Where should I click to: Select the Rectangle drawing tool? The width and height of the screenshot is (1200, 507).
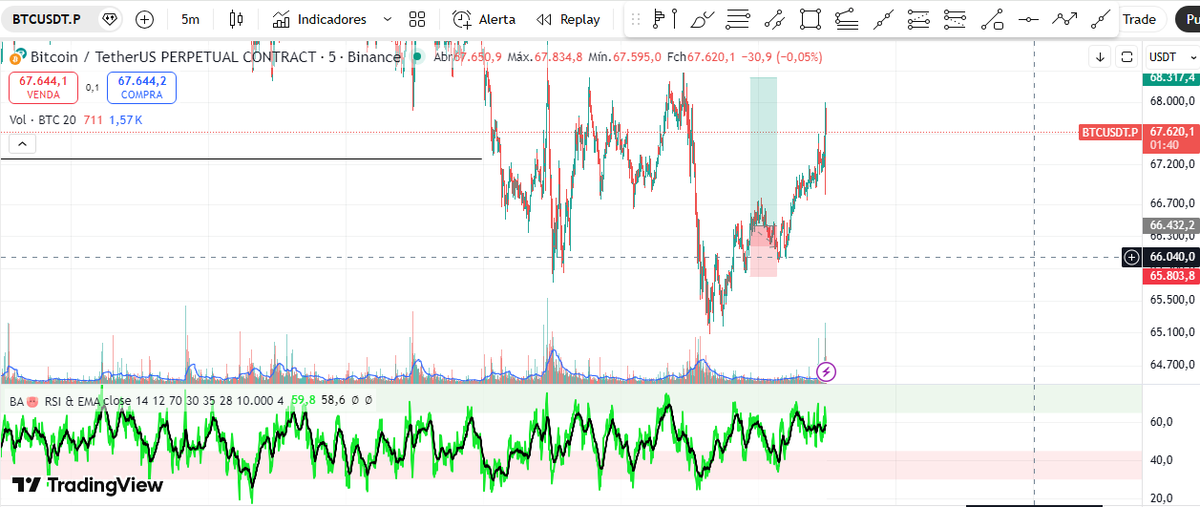[x=811, y=19]
